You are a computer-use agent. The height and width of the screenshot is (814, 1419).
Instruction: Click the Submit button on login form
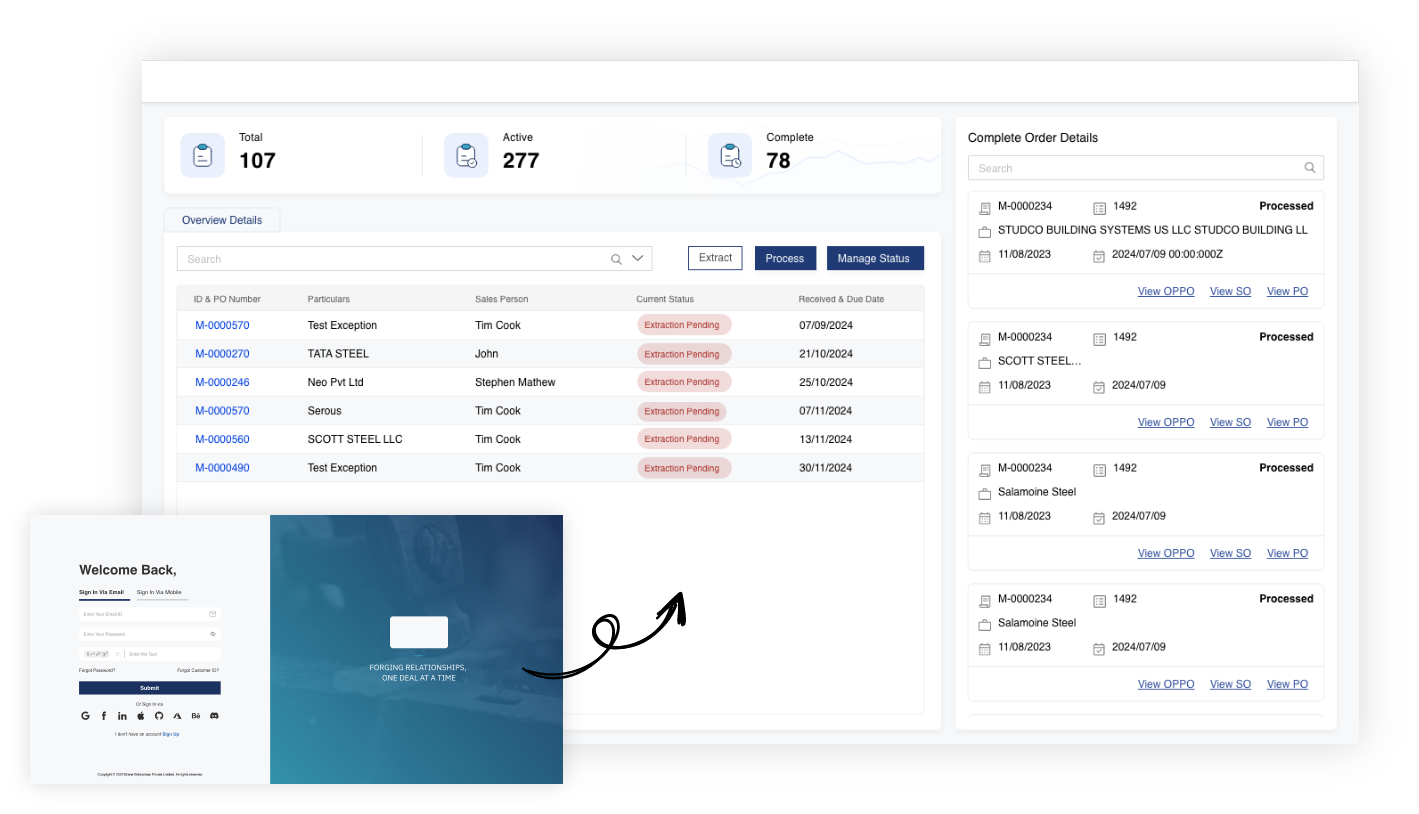[x=149, y=688]
